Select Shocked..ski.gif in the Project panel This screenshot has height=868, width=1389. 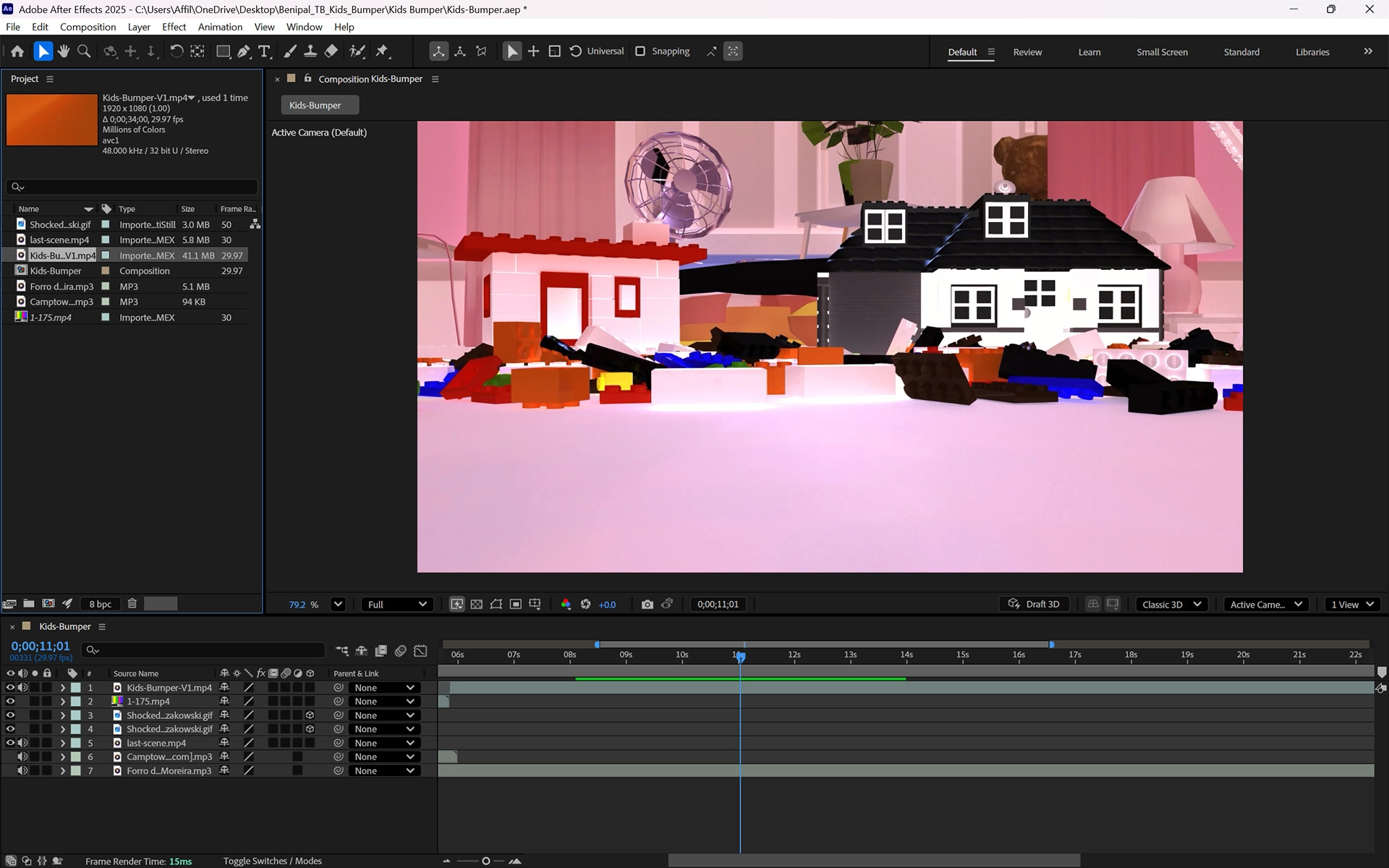[x=60, y=224]
